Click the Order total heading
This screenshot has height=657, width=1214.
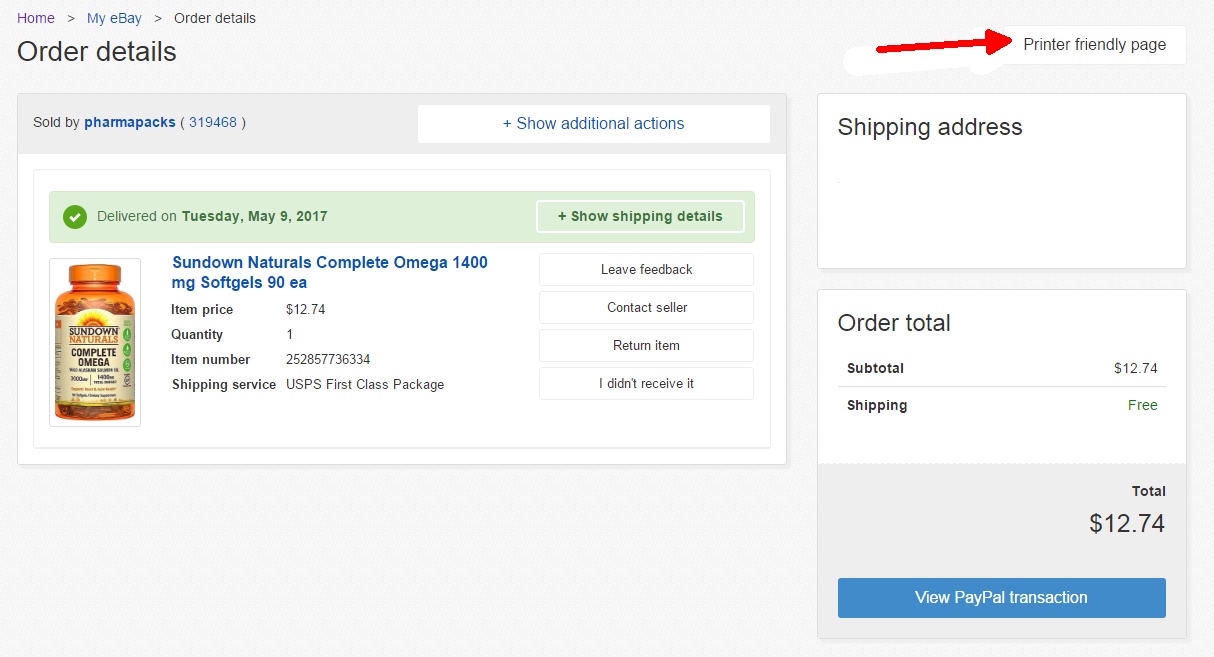pyautogui.click(x=894, y=323)
